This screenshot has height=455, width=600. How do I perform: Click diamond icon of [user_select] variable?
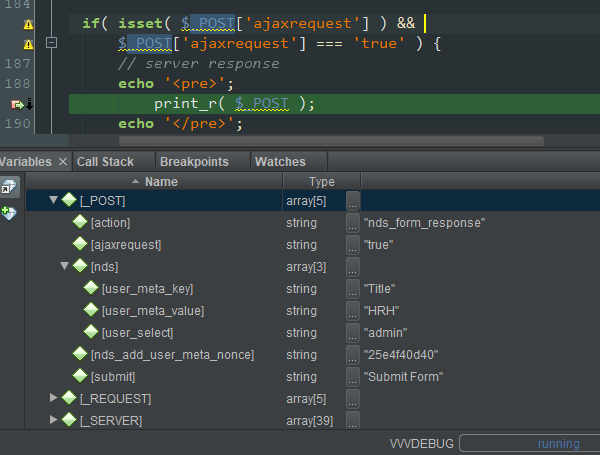pyautogui.click(x=91, y=332)
